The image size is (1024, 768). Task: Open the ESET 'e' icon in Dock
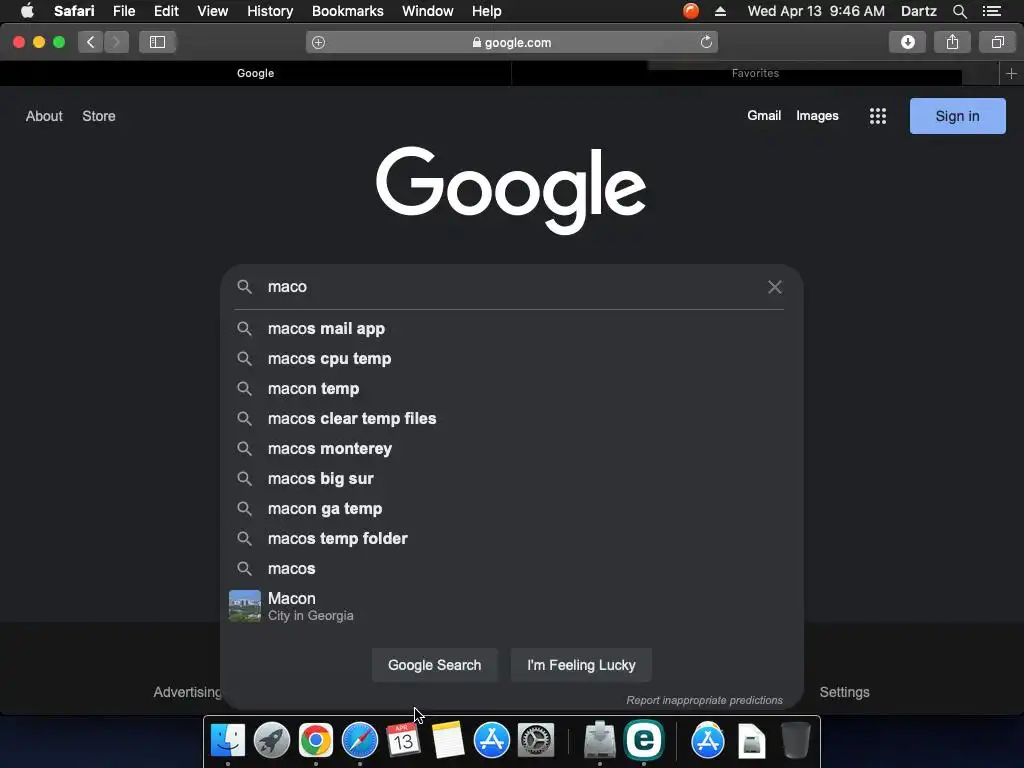644,740
